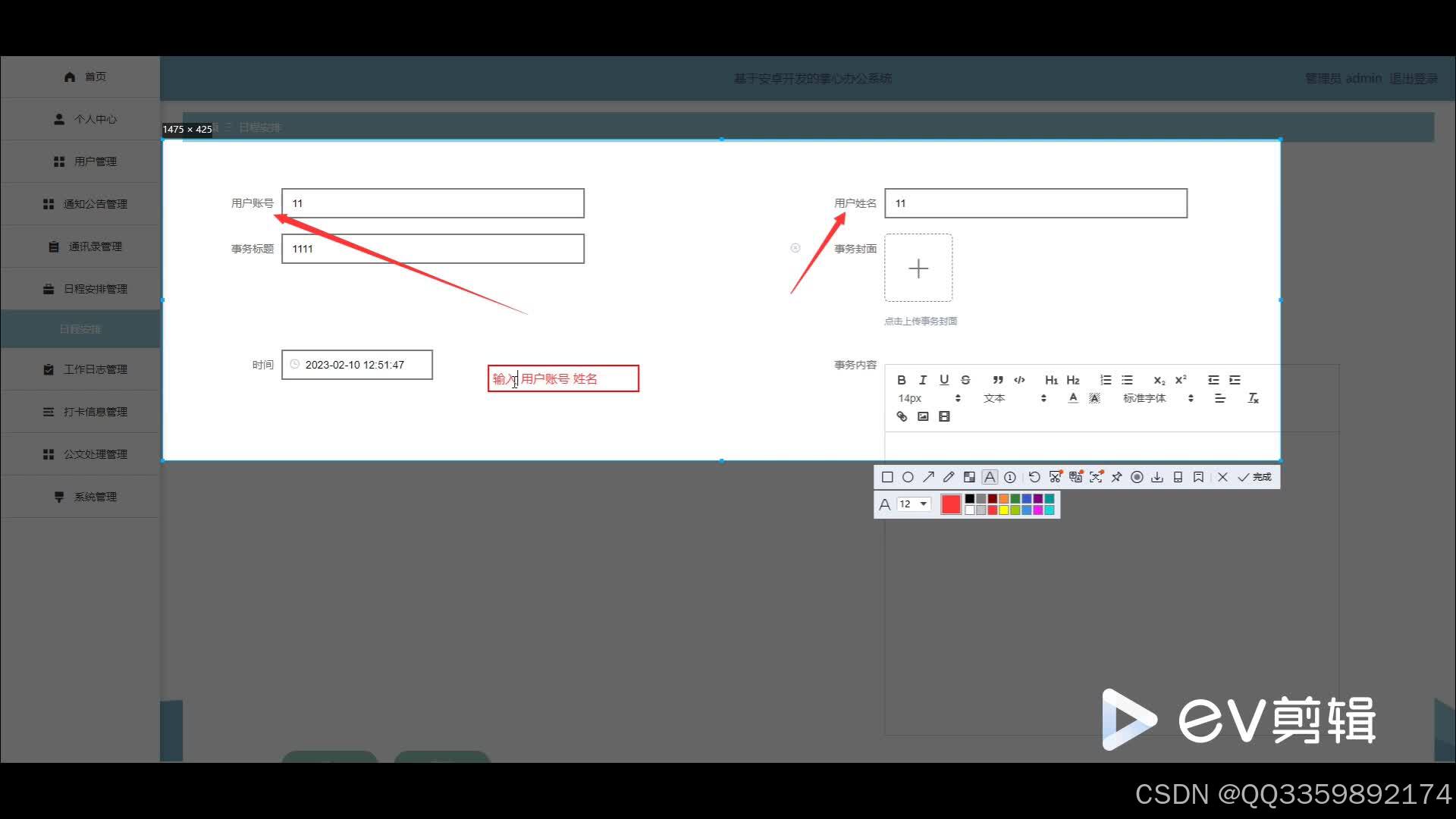Expand 打卡信息管理 in the sidebar
1456x819 pixels.
[80, 412]
